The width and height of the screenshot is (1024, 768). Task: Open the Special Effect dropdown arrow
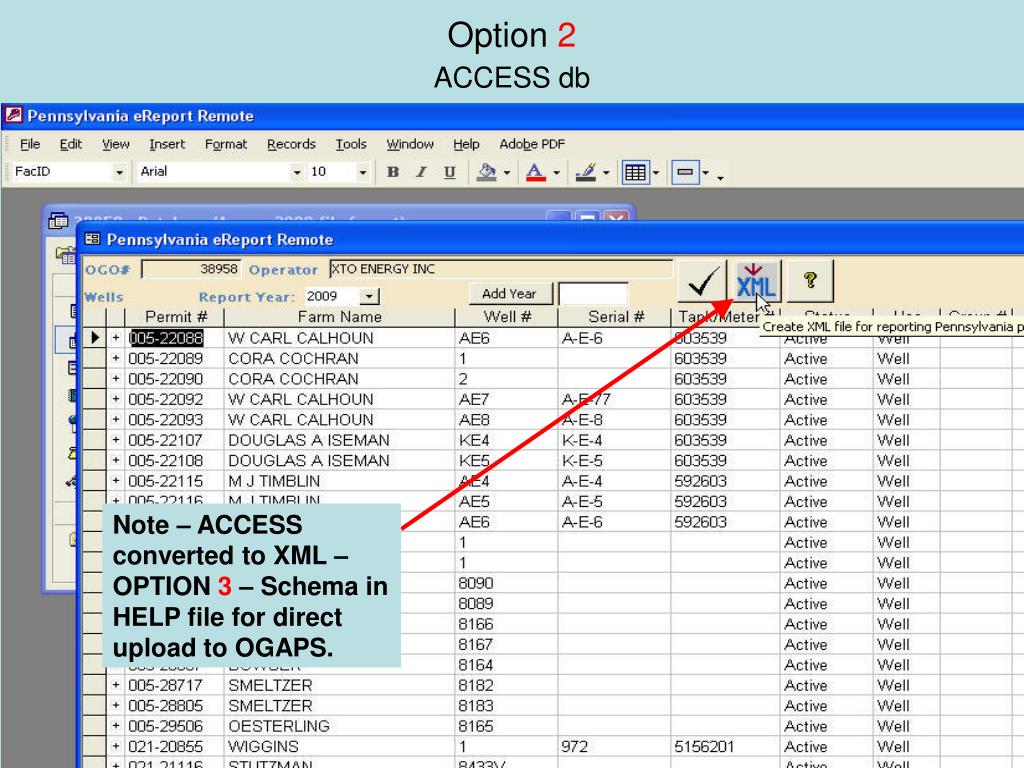705,173
